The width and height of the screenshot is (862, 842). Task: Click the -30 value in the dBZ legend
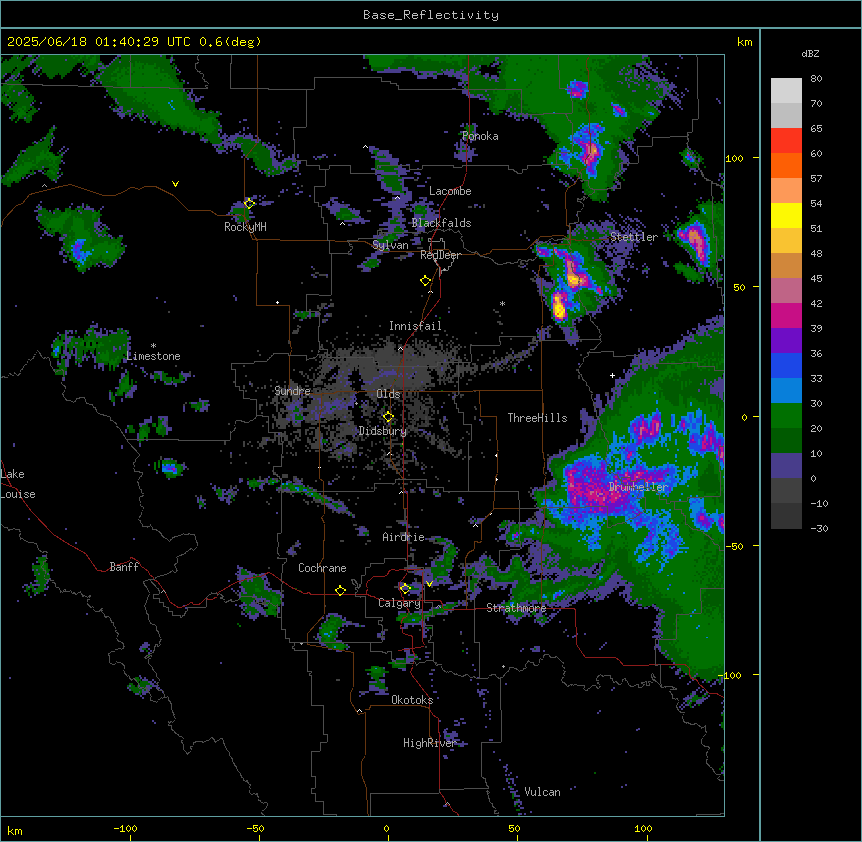[819, 528]
